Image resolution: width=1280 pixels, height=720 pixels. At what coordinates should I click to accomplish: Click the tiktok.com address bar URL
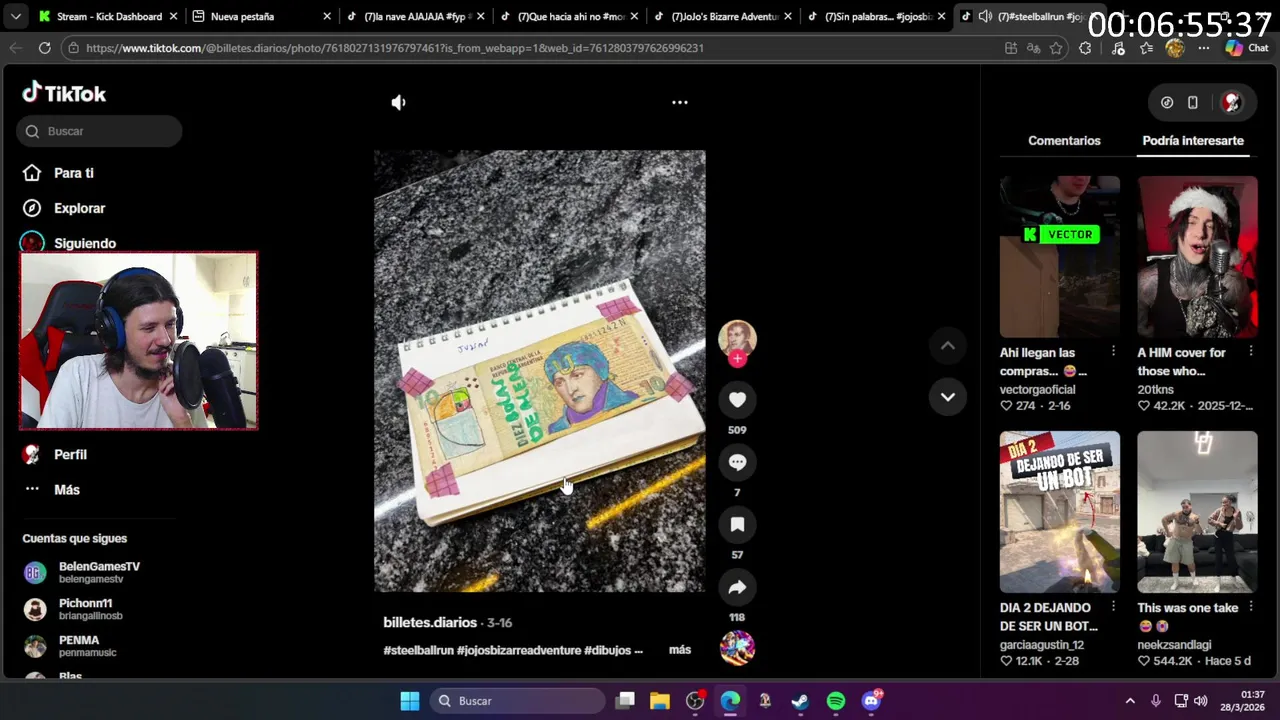(x=395, y=48)
